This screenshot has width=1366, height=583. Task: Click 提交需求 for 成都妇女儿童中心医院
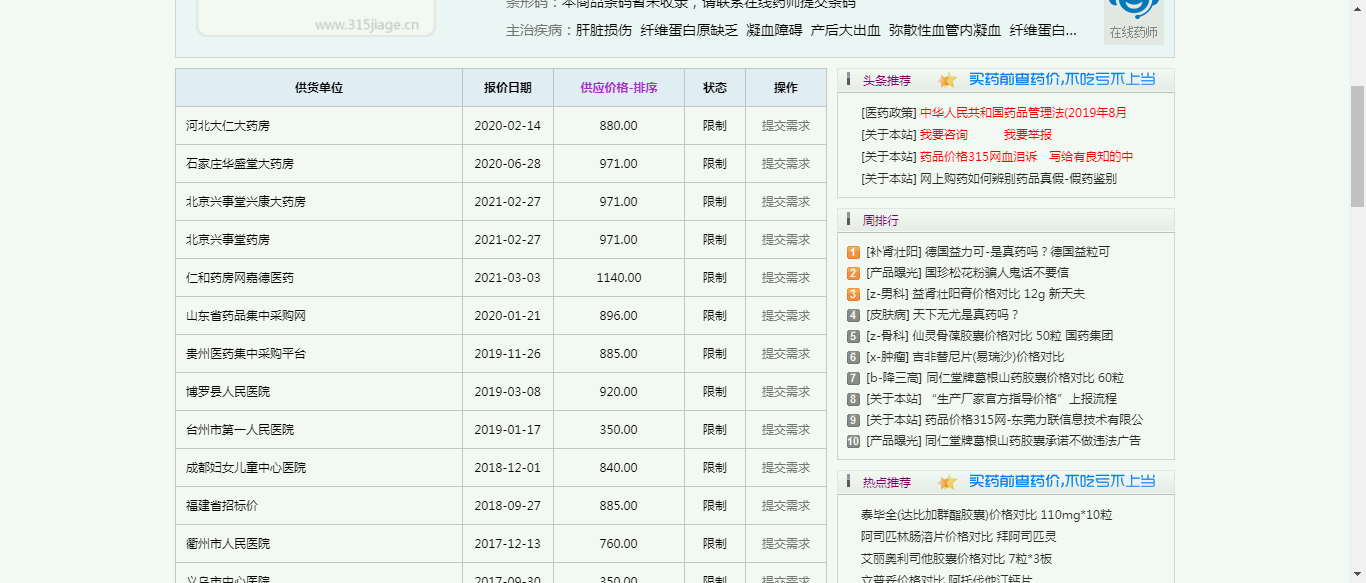coord(786,468)
